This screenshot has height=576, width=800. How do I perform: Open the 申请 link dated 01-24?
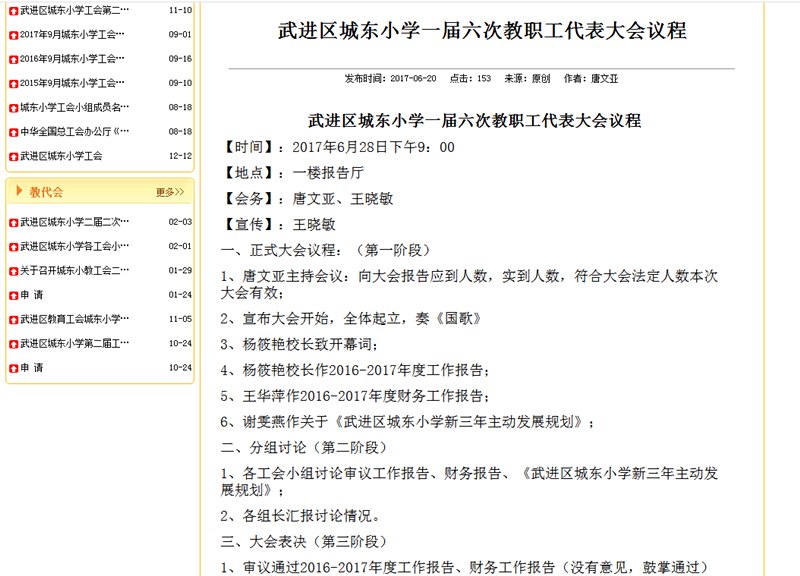[32, 294]
